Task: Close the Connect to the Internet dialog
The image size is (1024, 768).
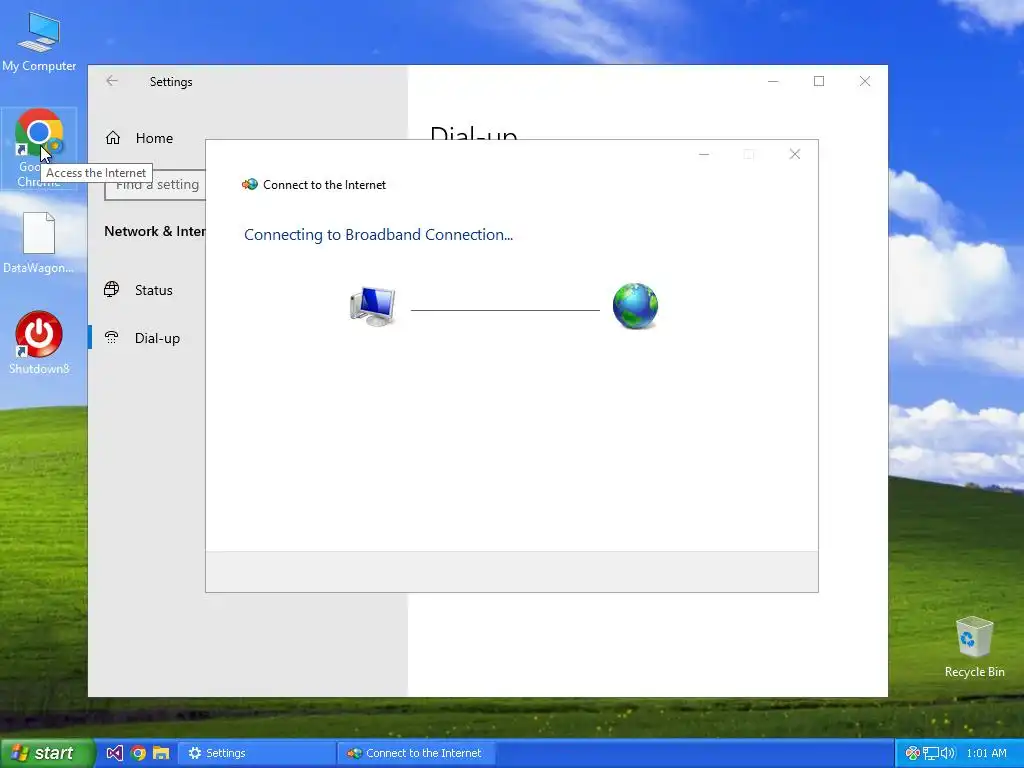Action: coord(795,154)
